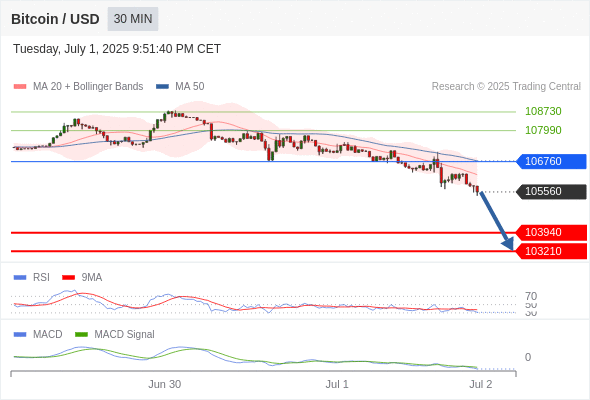Click the blue downward forecast arrow
Screen dimensions: 590x400
point(496,221)
